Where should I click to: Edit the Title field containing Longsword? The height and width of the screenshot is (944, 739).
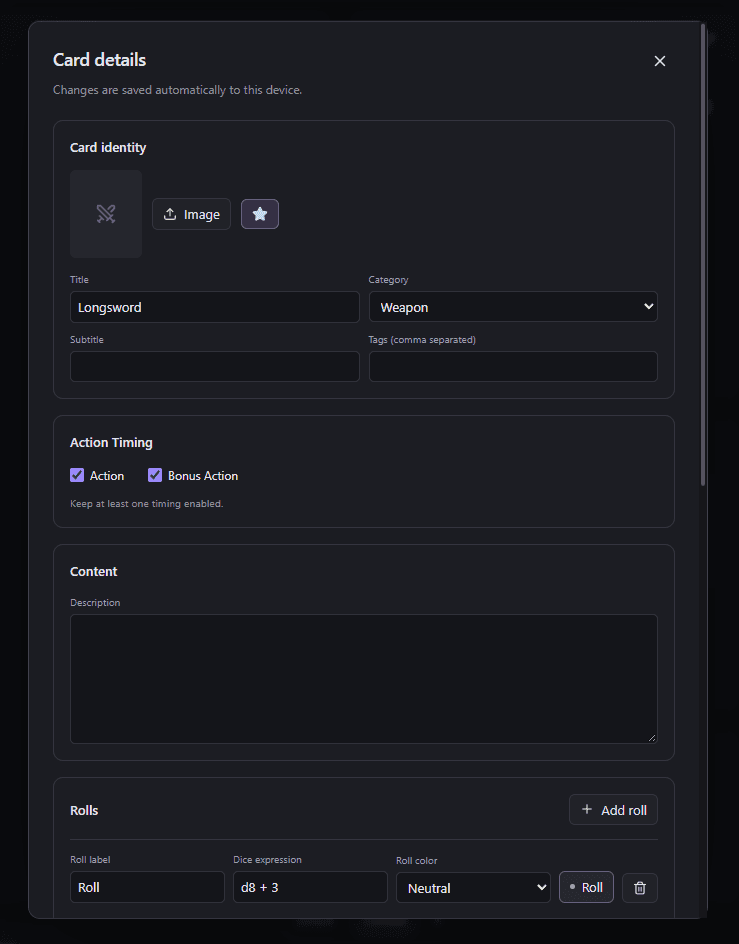coord(214,307)
